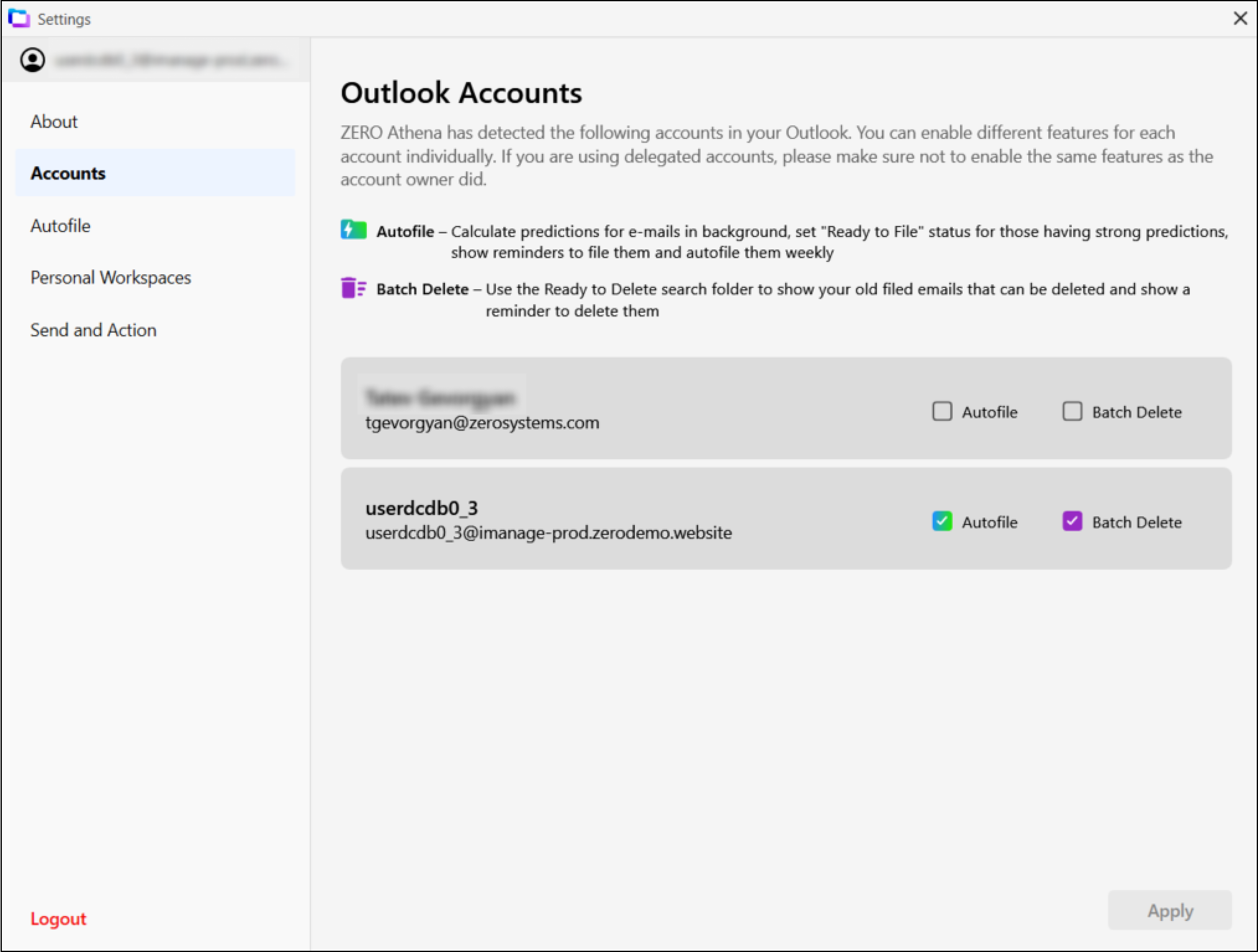The height and width of the screenshot is (952, 1258).
Task: Click the bold Batch Delete description label
Action: [422, 289]
